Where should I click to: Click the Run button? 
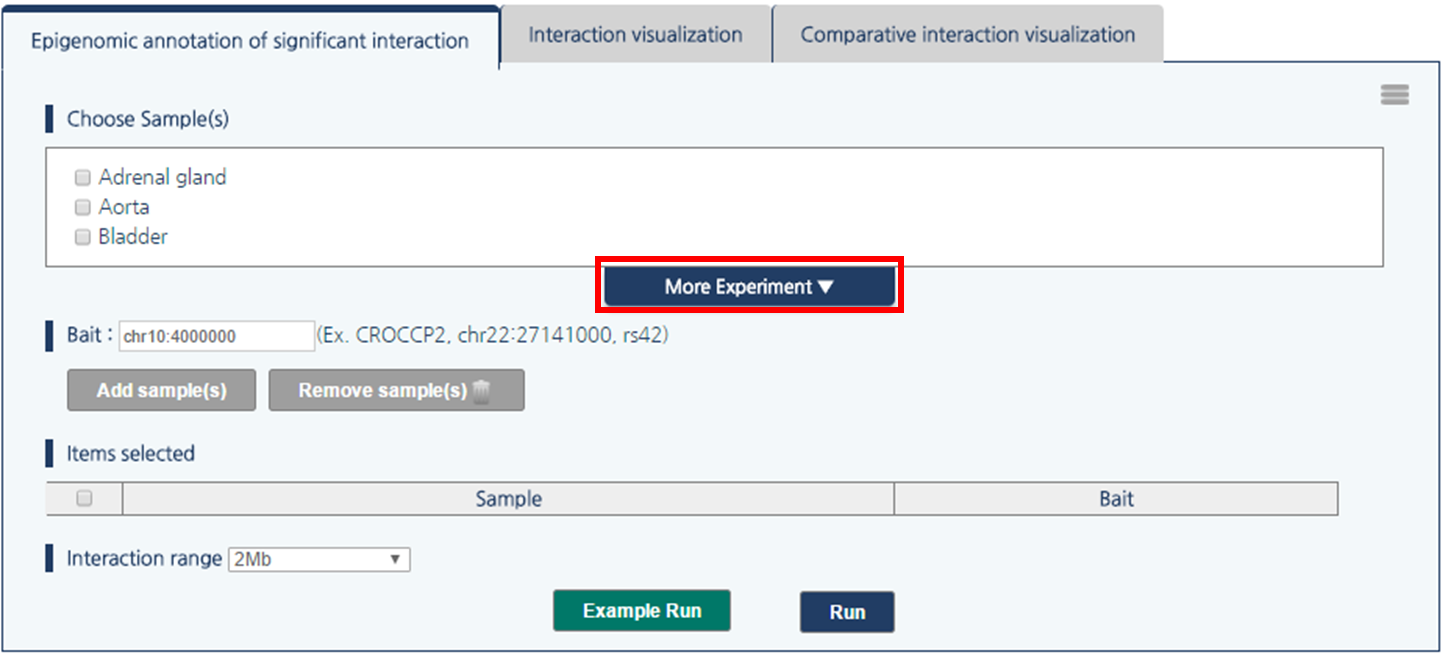847,612
